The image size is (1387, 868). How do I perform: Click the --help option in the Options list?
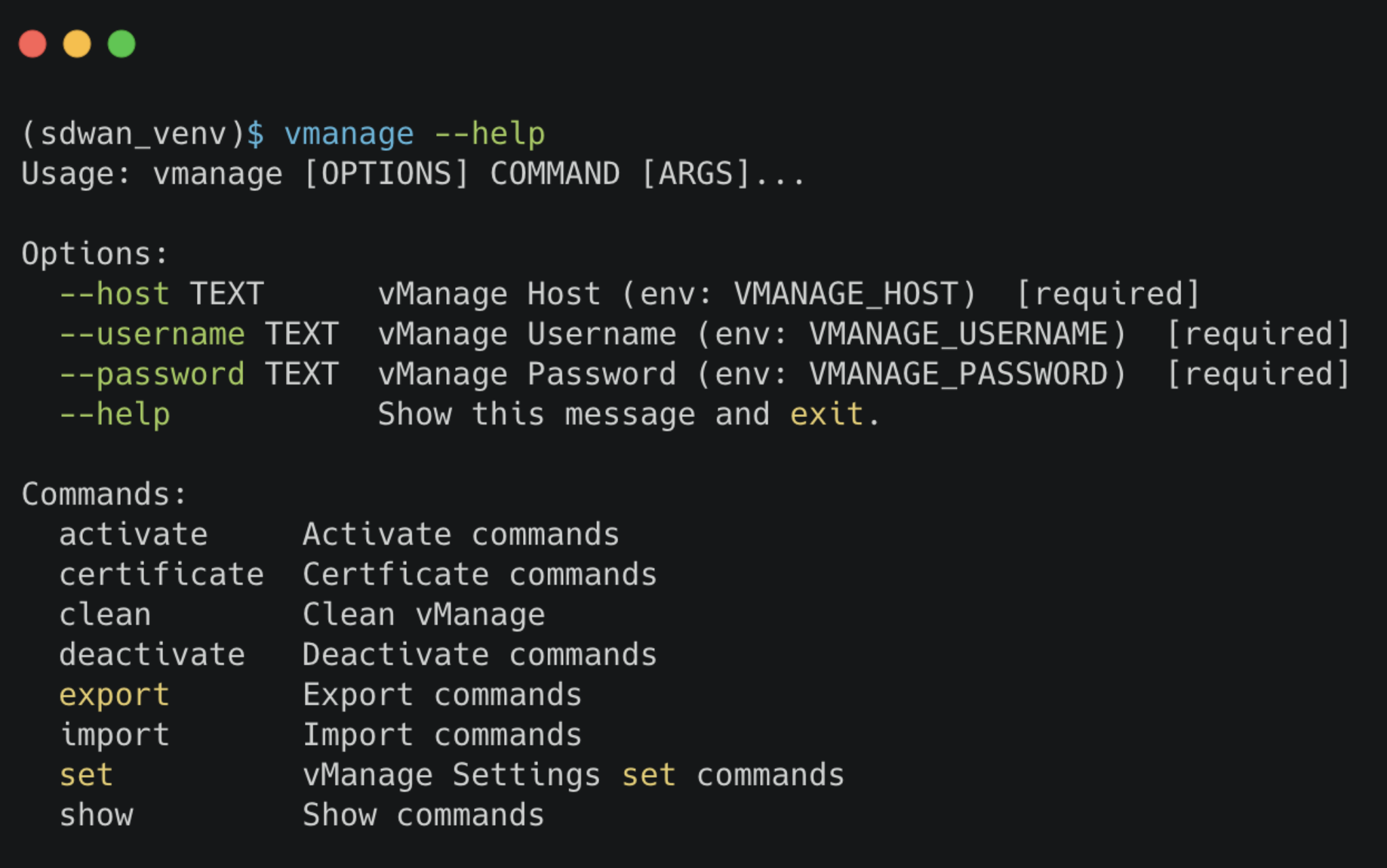(114, 414)
